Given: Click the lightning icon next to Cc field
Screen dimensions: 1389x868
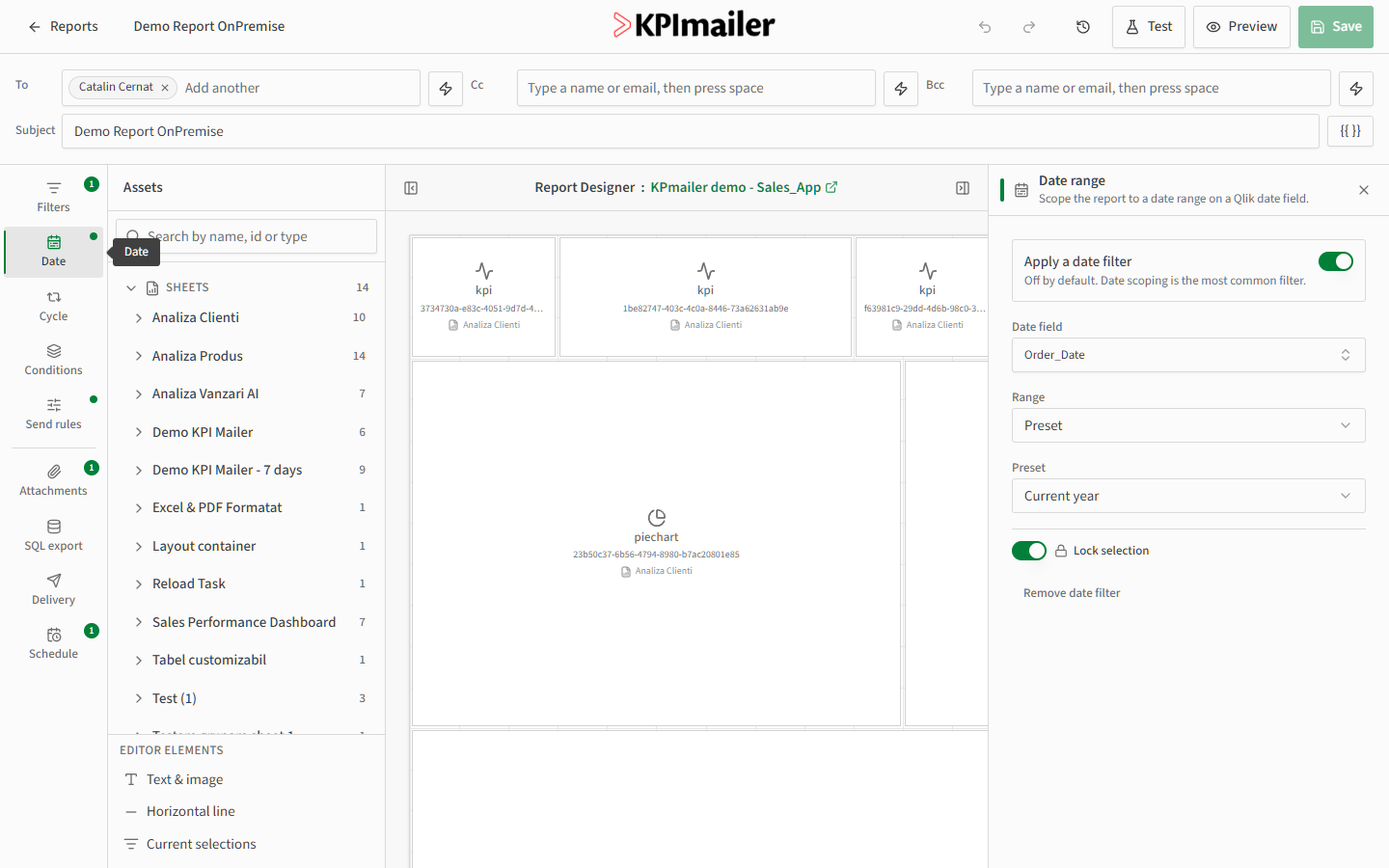Looking at the screenshot, I should pos(901,88).
